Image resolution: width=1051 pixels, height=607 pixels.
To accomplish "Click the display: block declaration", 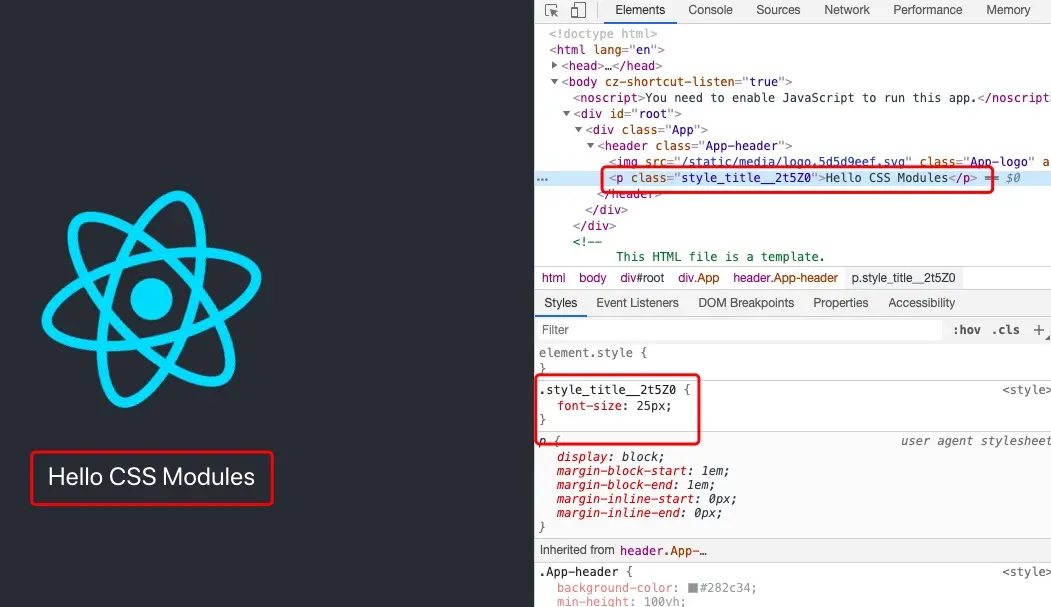I will pos(610,457).
